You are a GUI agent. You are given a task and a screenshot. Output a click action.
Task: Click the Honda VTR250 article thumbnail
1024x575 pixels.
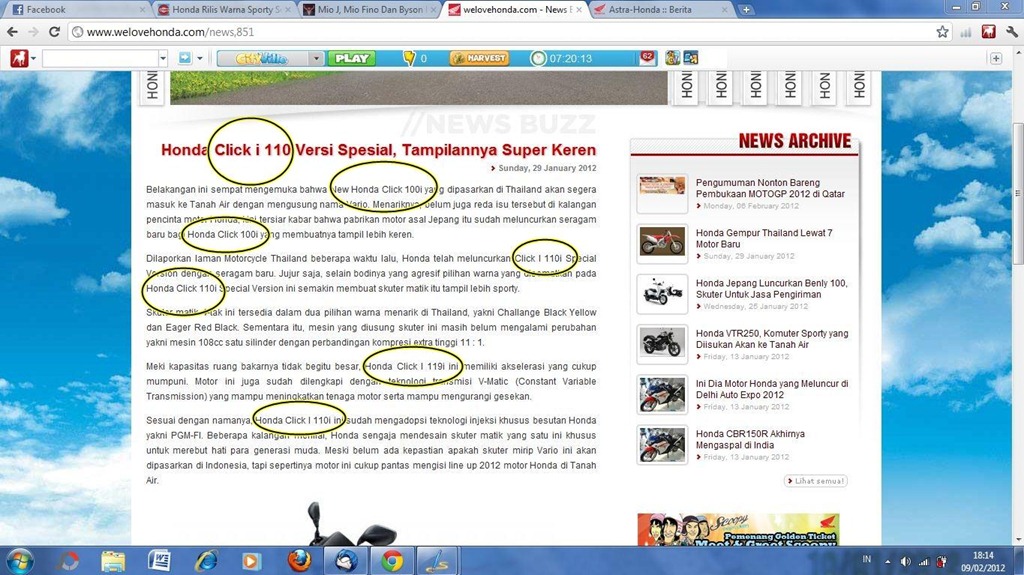662,343
